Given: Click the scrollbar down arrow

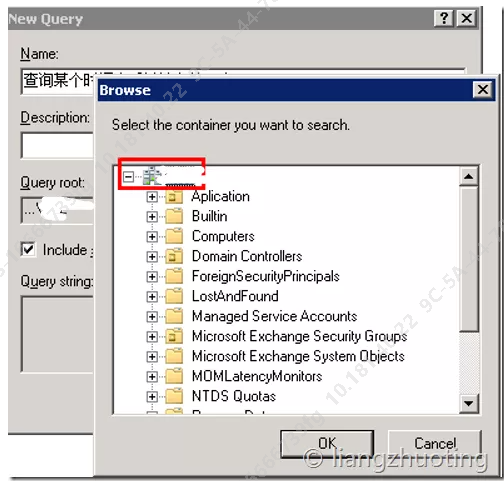Looking at the screenshot, I should point(469,404).
